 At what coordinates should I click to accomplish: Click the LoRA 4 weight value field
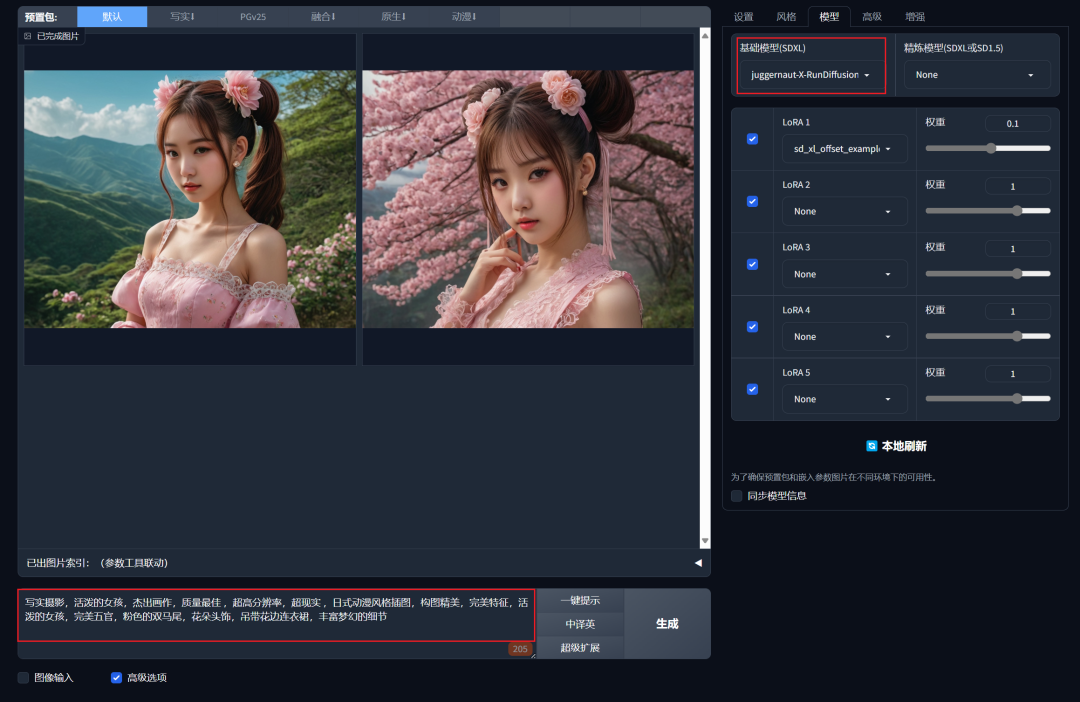[x=1018, y=311]
